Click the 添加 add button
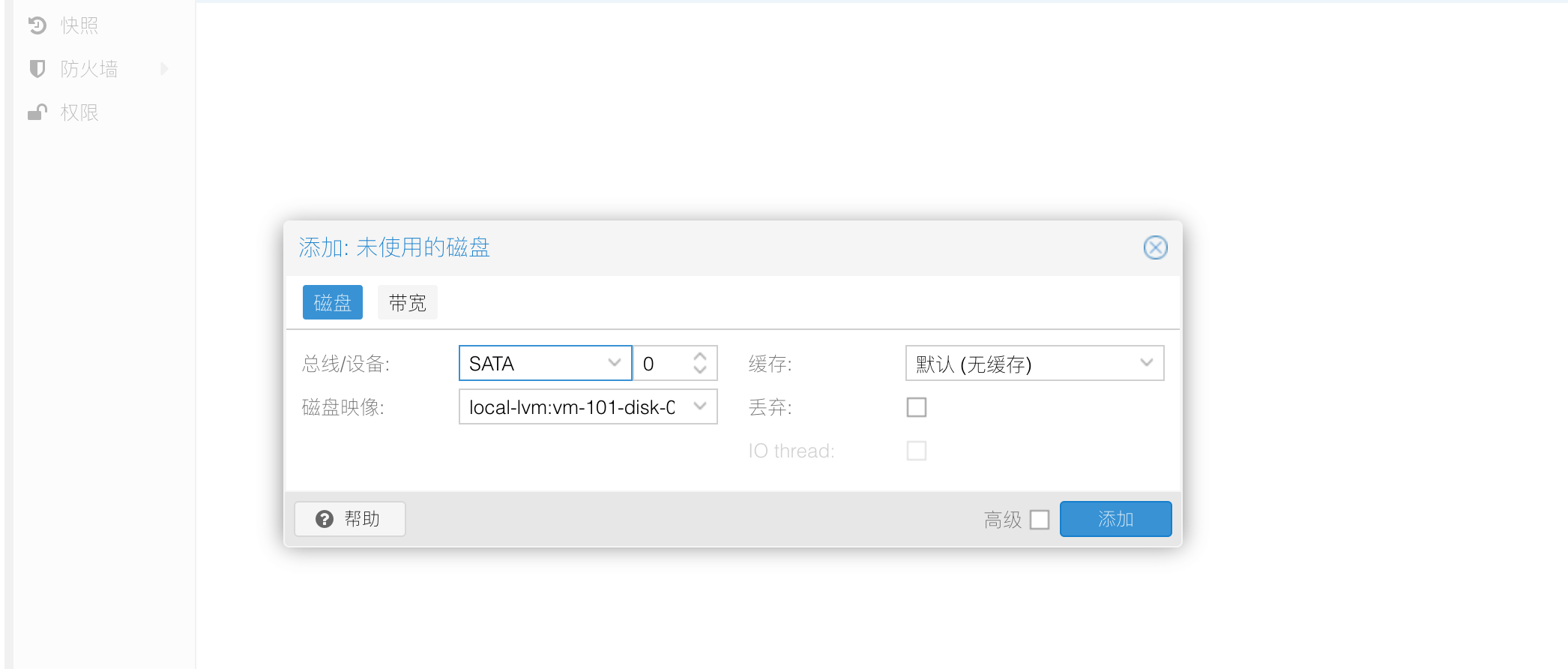This screenshot has width=1568, height=669. pos(1115,519)
